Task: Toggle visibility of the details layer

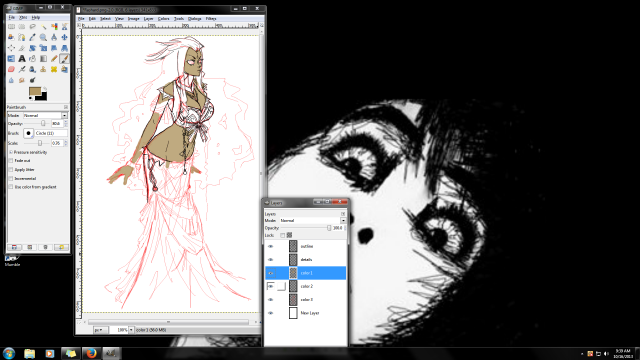Action: click(x=270, y=260)
